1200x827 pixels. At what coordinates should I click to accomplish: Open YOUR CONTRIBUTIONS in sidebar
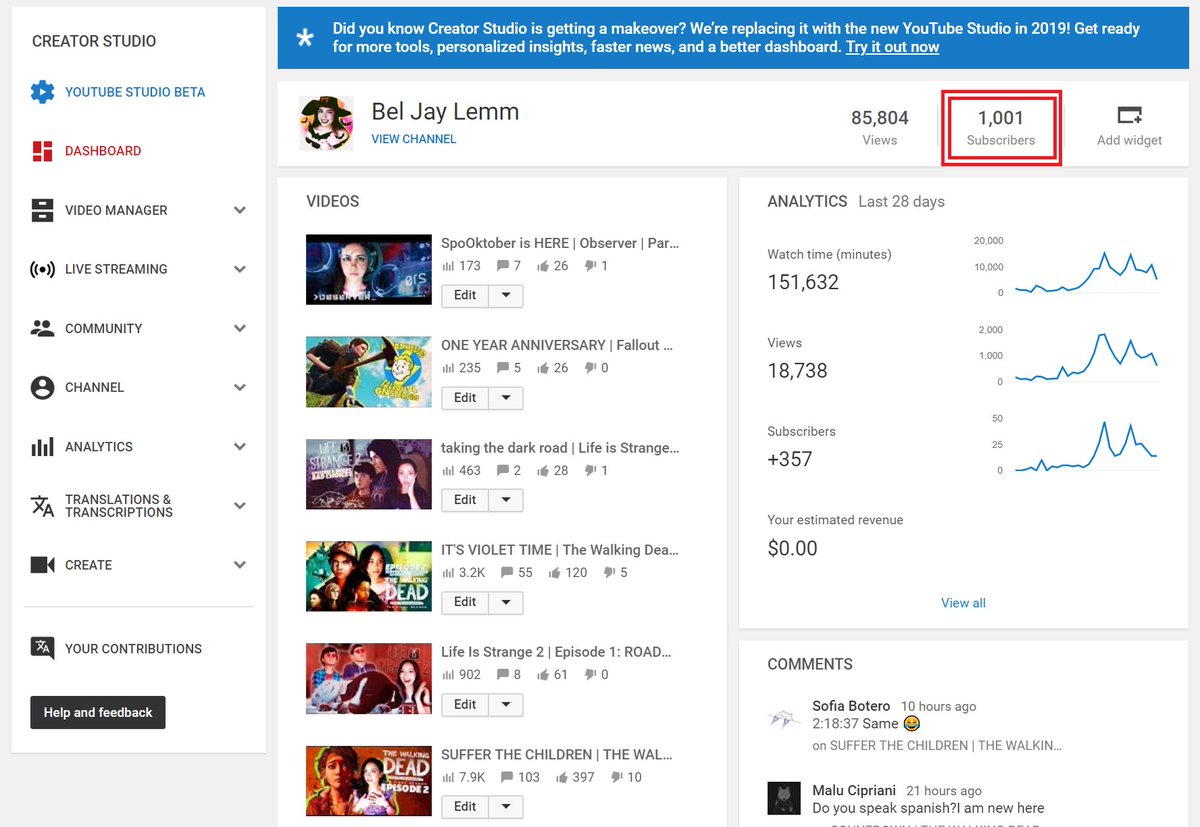[x=133, y=648]
